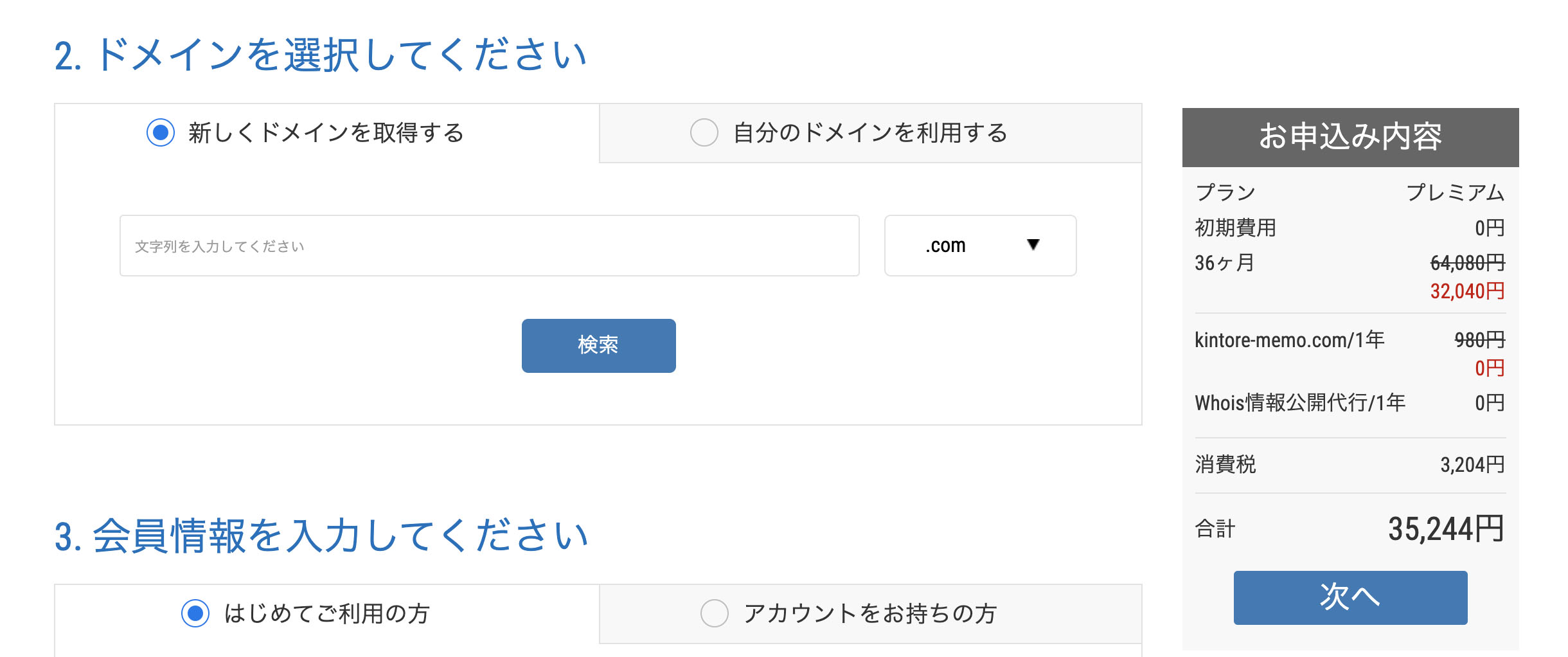Click the red 32,040円 discounted price
Screen dimensions: 1568x657
pyautogui.click(x=1467, y=291)
